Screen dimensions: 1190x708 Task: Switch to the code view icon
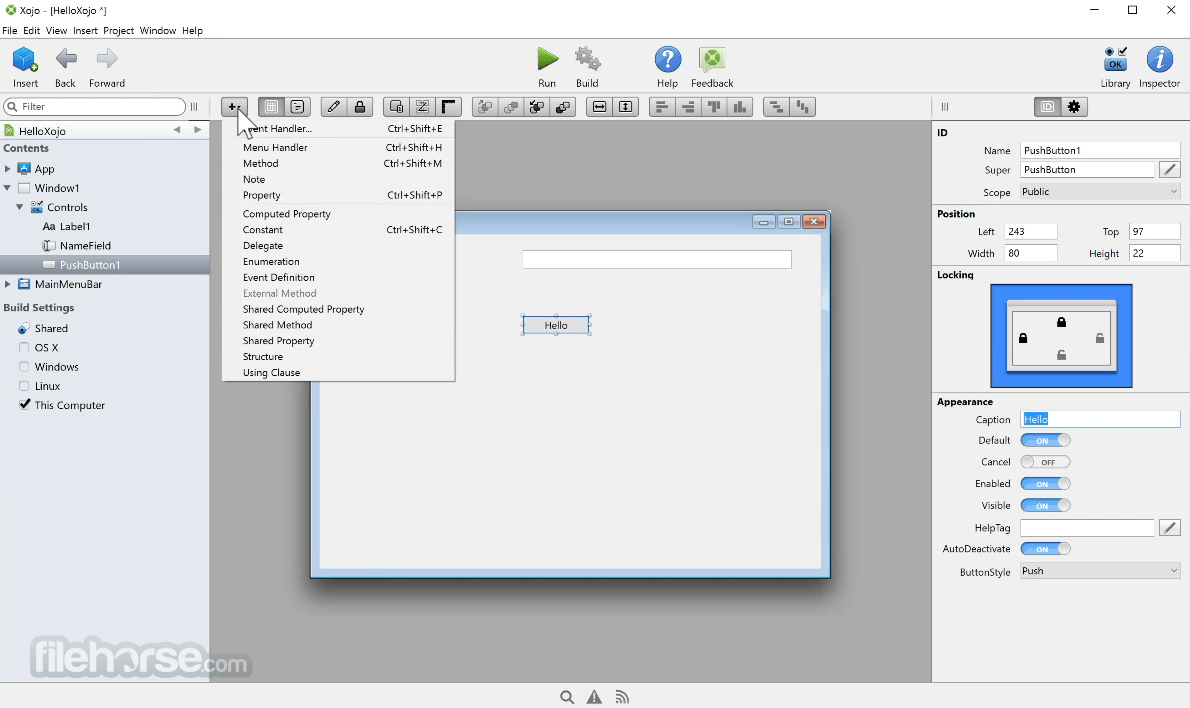298,107
